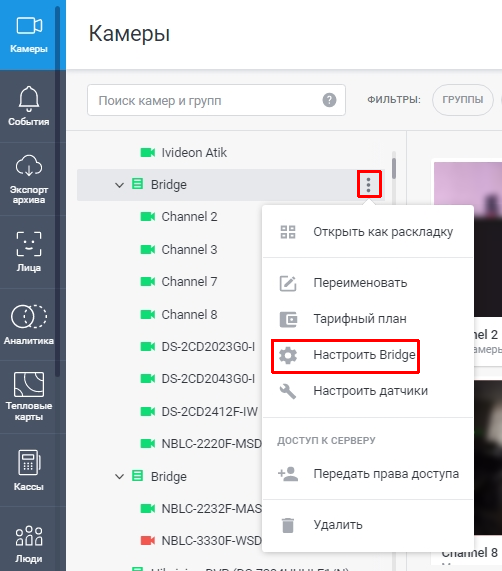502x571 pixels.
Task: Open the three-dot menu for Bridge
Action: pos(369,185)
